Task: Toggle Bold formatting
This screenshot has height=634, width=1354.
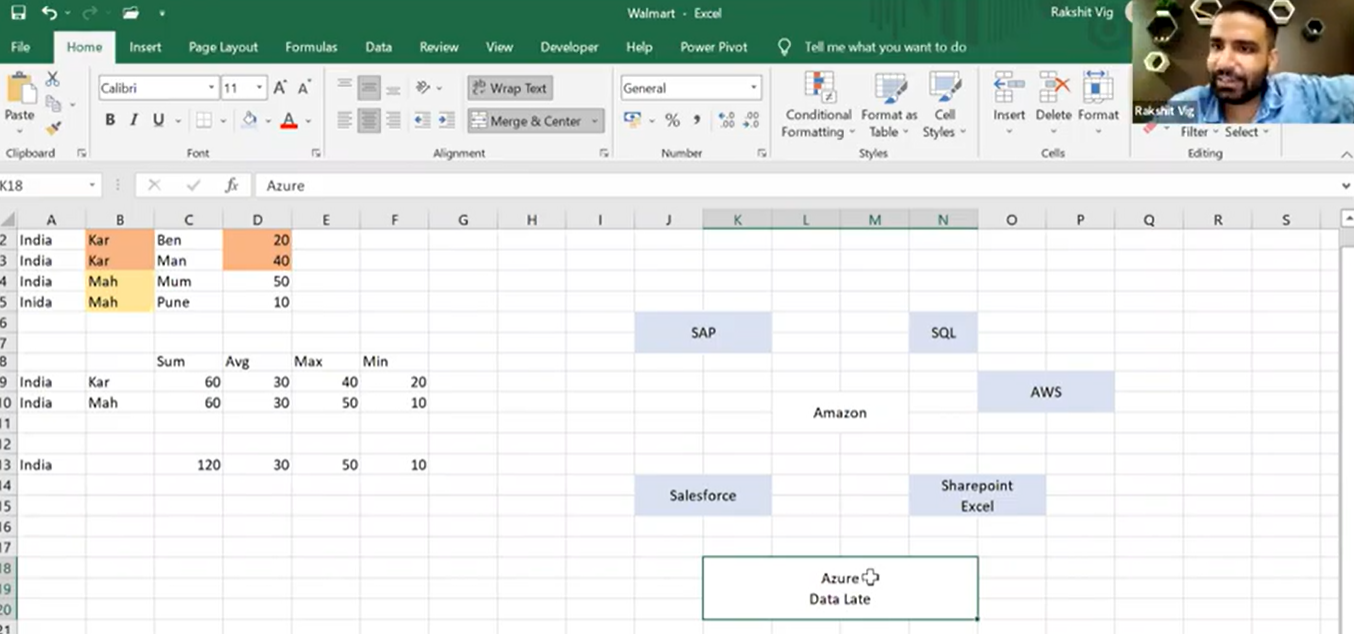Action: pos(110,120)
